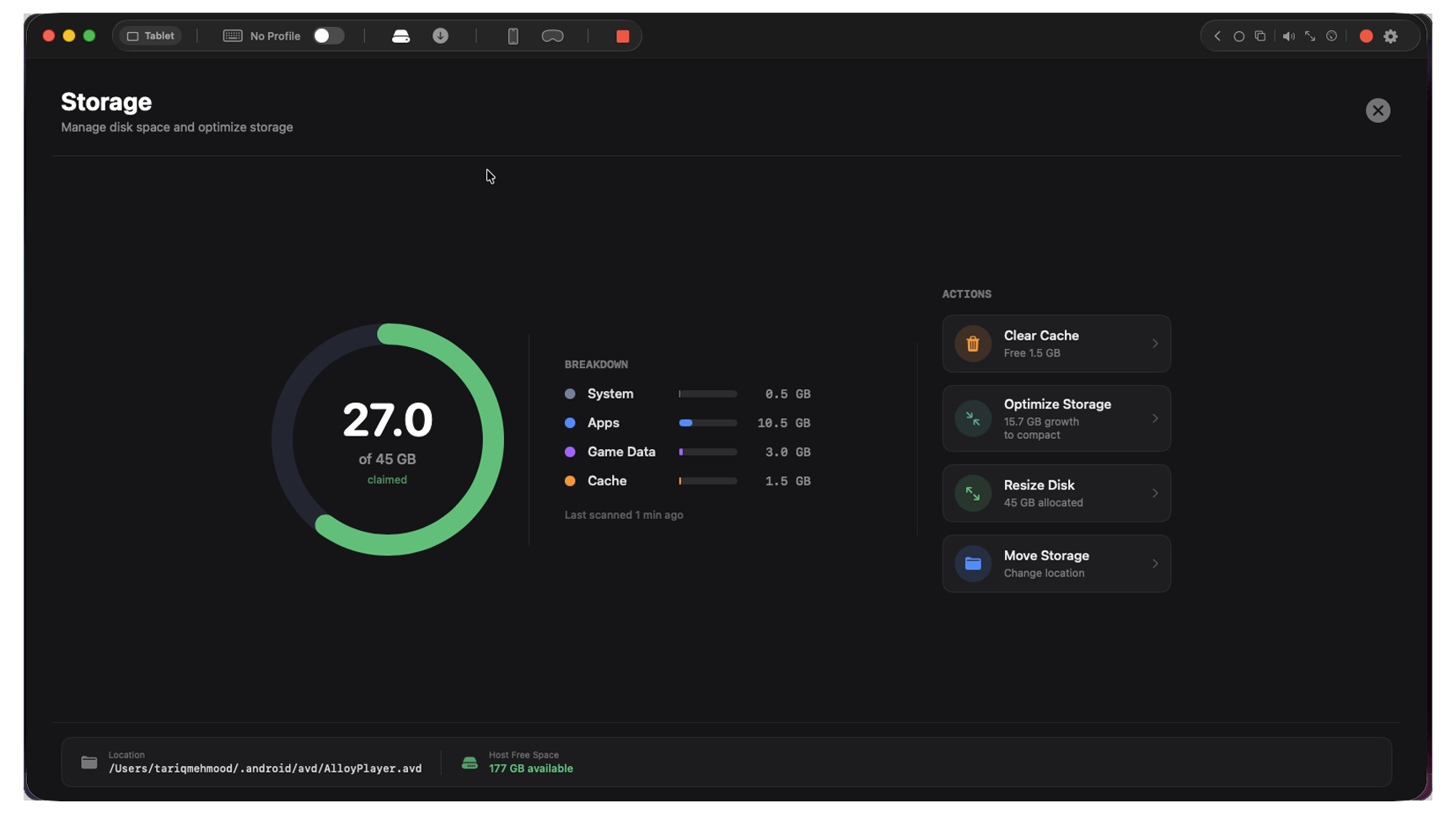Toggle the No Profile switch
The height and width of the screenshot is (814, 1456).
coord(329,36)
